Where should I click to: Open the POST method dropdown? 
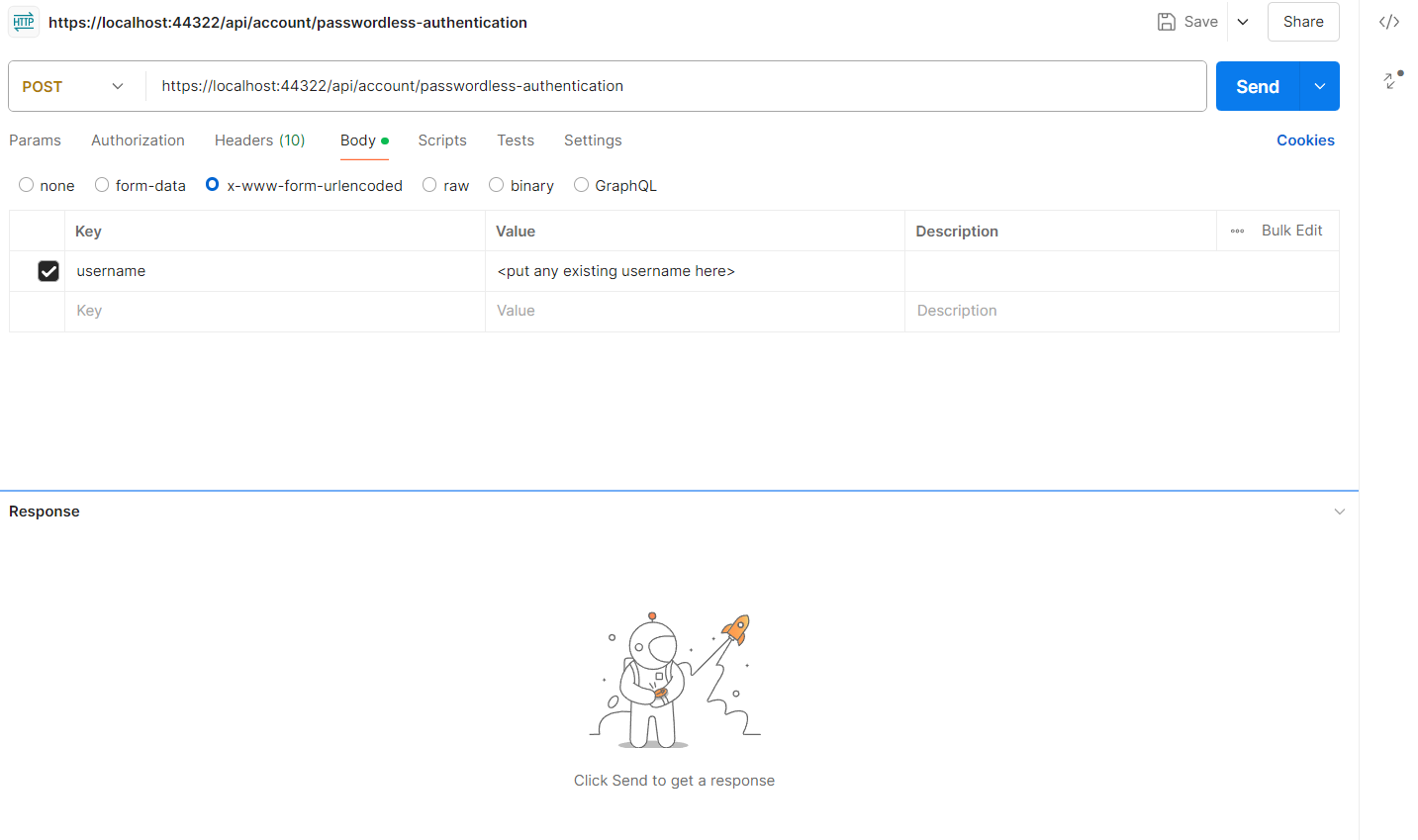75,87
